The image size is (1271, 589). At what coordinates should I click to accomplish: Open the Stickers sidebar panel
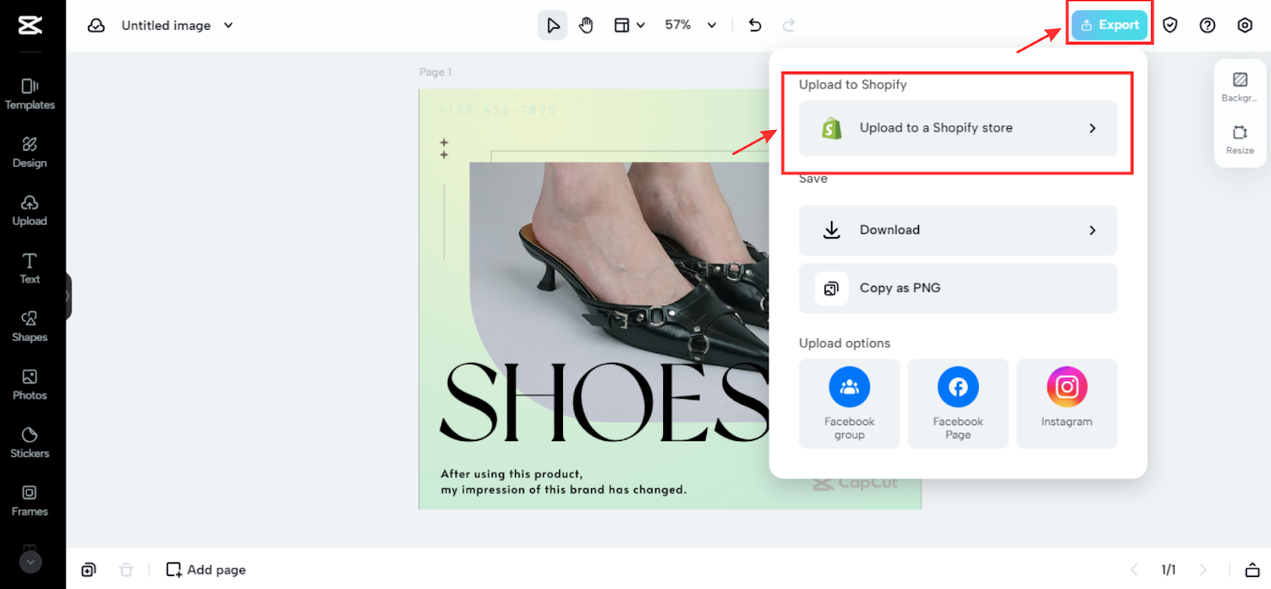coord(30,442)
